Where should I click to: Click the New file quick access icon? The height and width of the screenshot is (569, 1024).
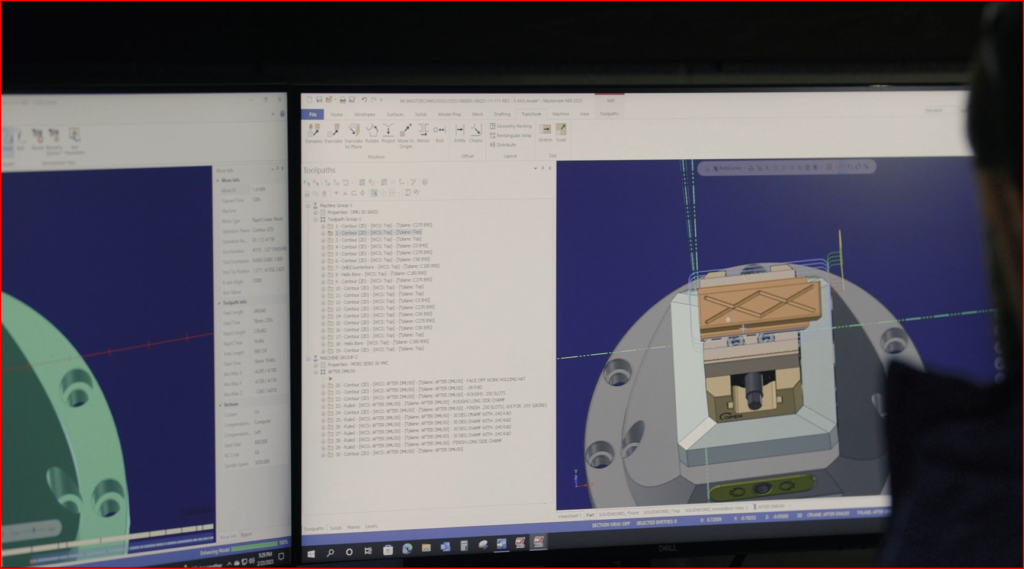[309, 100]
